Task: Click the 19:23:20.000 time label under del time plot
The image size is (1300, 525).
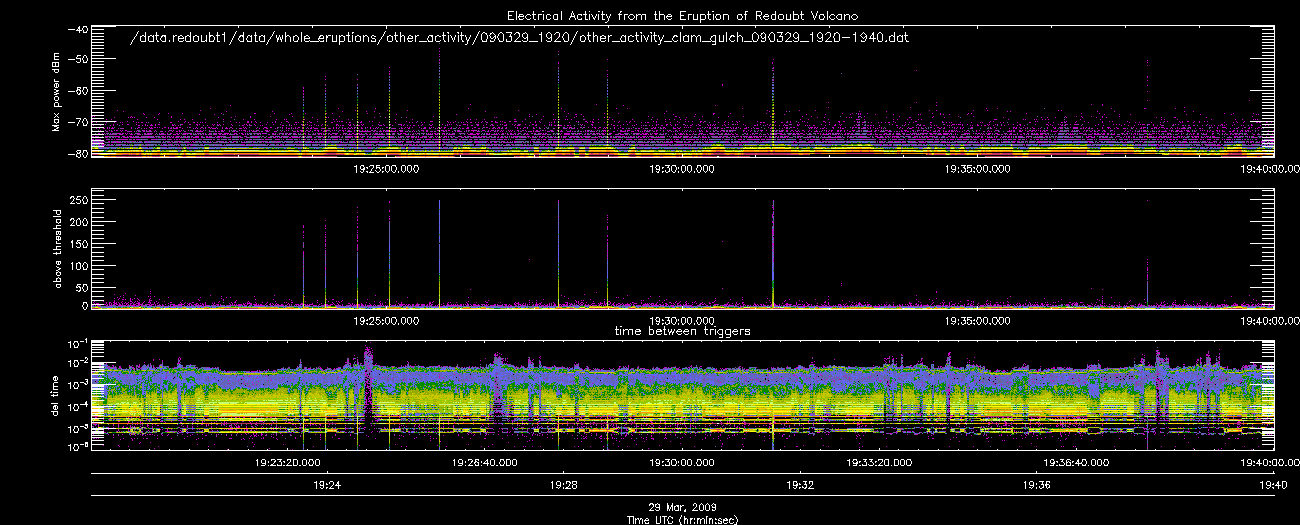Action: [x=289, y=462]
